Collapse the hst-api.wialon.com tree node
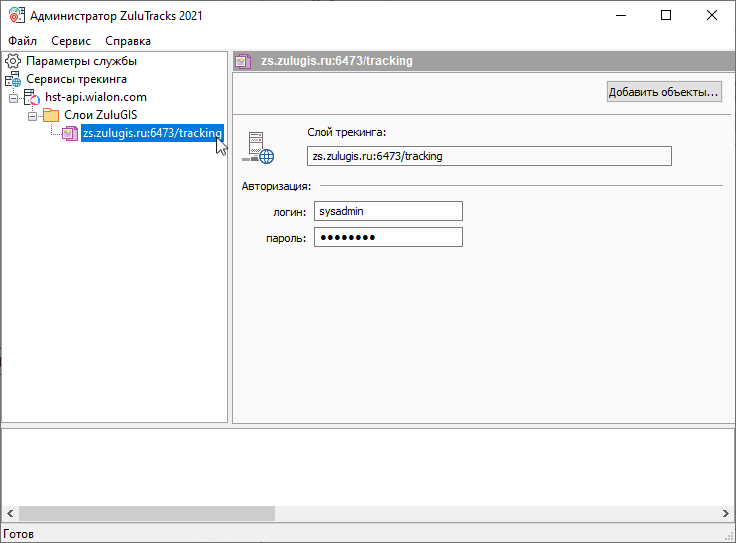Viewport: 736px width, 543px height. [14, 98]
